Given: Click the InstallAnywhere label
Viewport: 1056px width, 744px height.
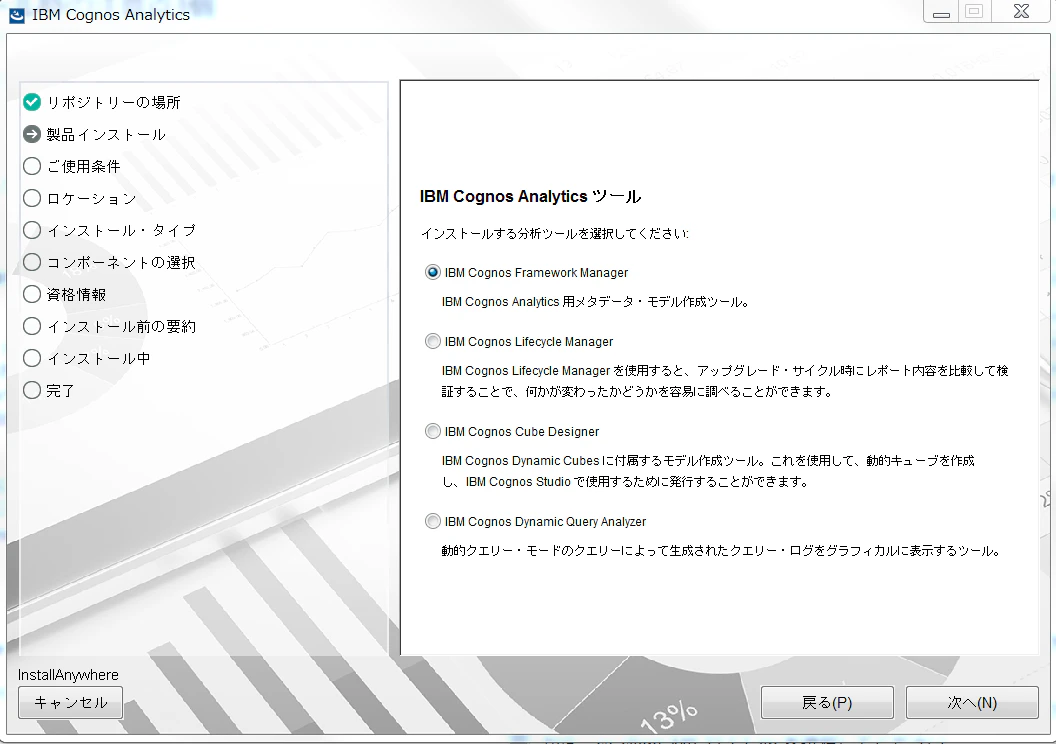Looking at the screenshot, I should [x=68, y=675].
